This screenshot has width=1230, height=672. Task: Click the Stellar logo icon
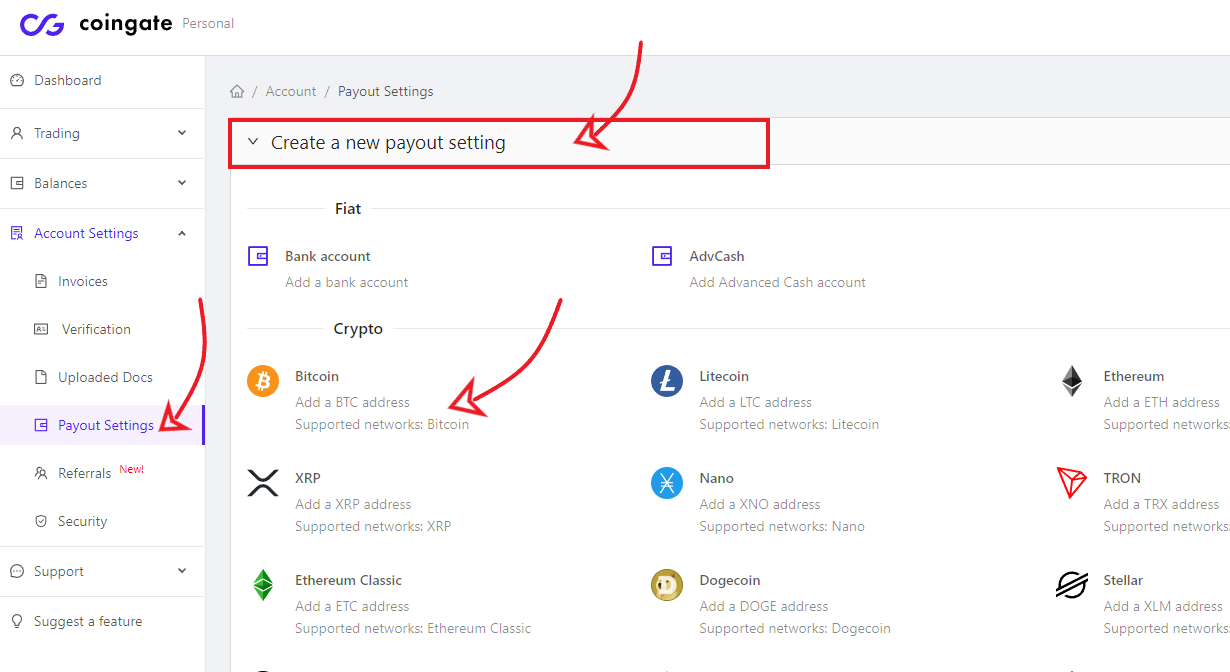pyautogui.click(x=1072, y=585)
